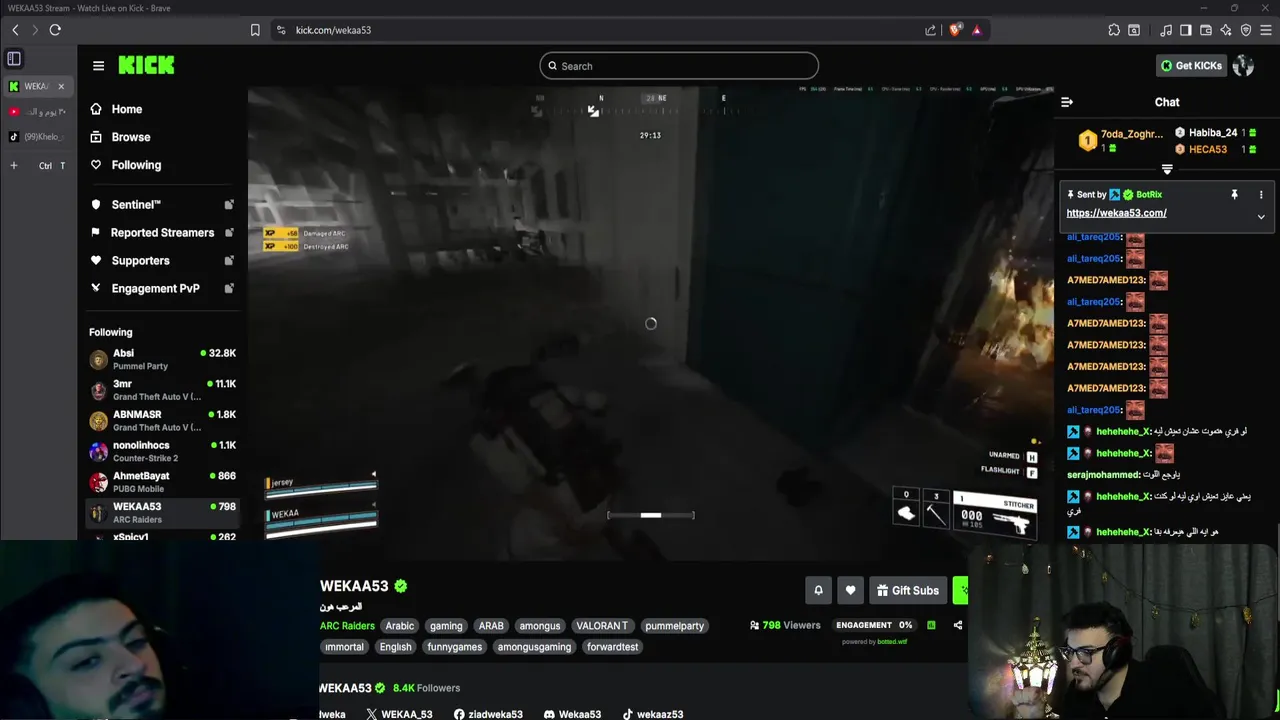Open the Discord Wekaa53 link
Viewport: 1280px width, 720px height.
point(572,714)
